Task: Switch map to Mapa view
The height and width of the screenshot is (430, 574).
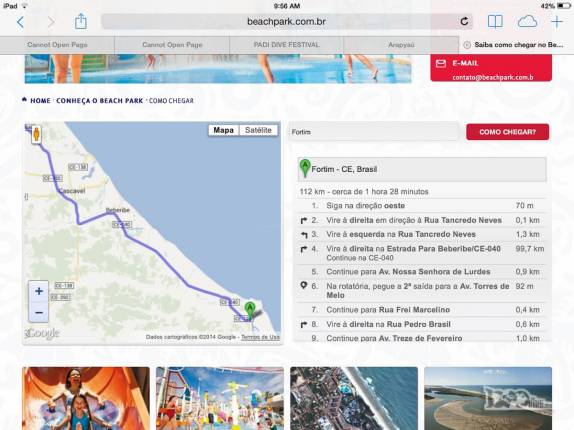Action: pyautogui.click(x=224, y=130)
